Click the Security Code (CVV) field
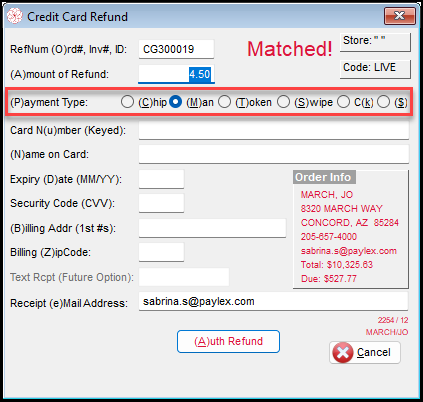423x402 pixels. (161, 203)
